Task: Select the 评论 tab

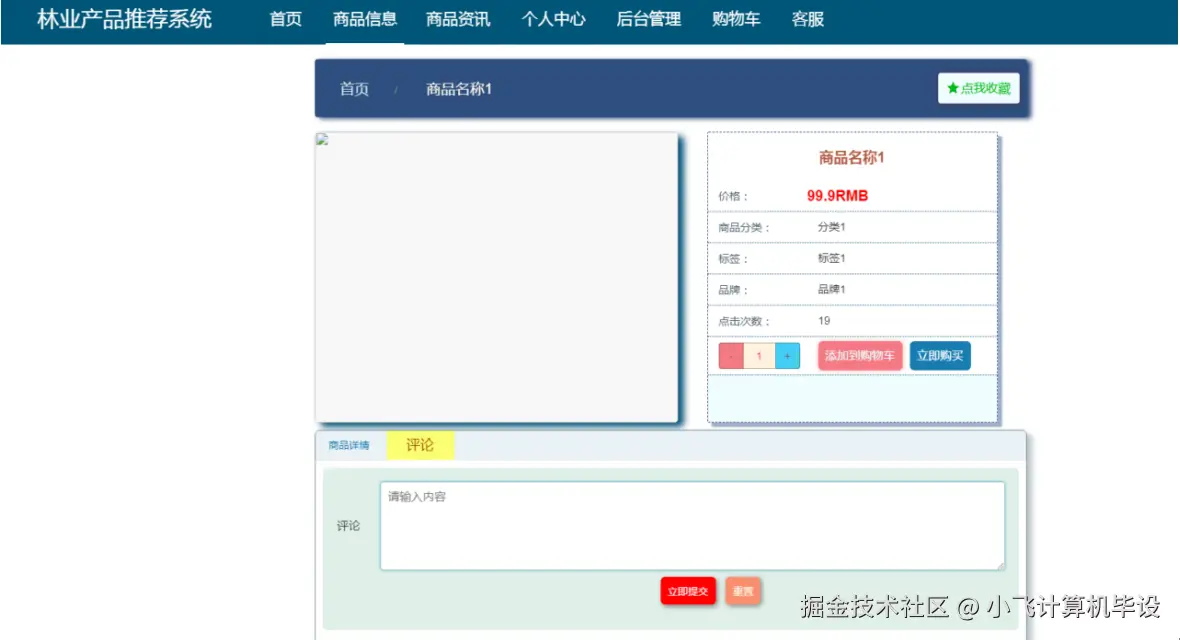Action: pyautogui.click(x=420, y=445)
